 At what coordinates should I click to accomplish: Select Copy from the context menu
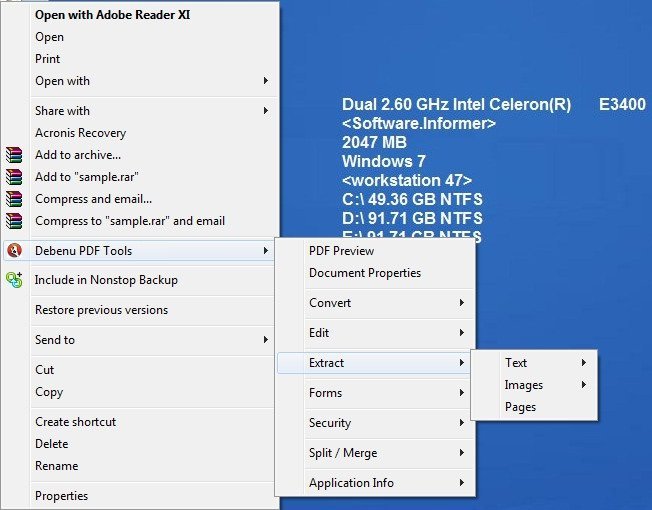pyautogui.click(x=140, y=392)
